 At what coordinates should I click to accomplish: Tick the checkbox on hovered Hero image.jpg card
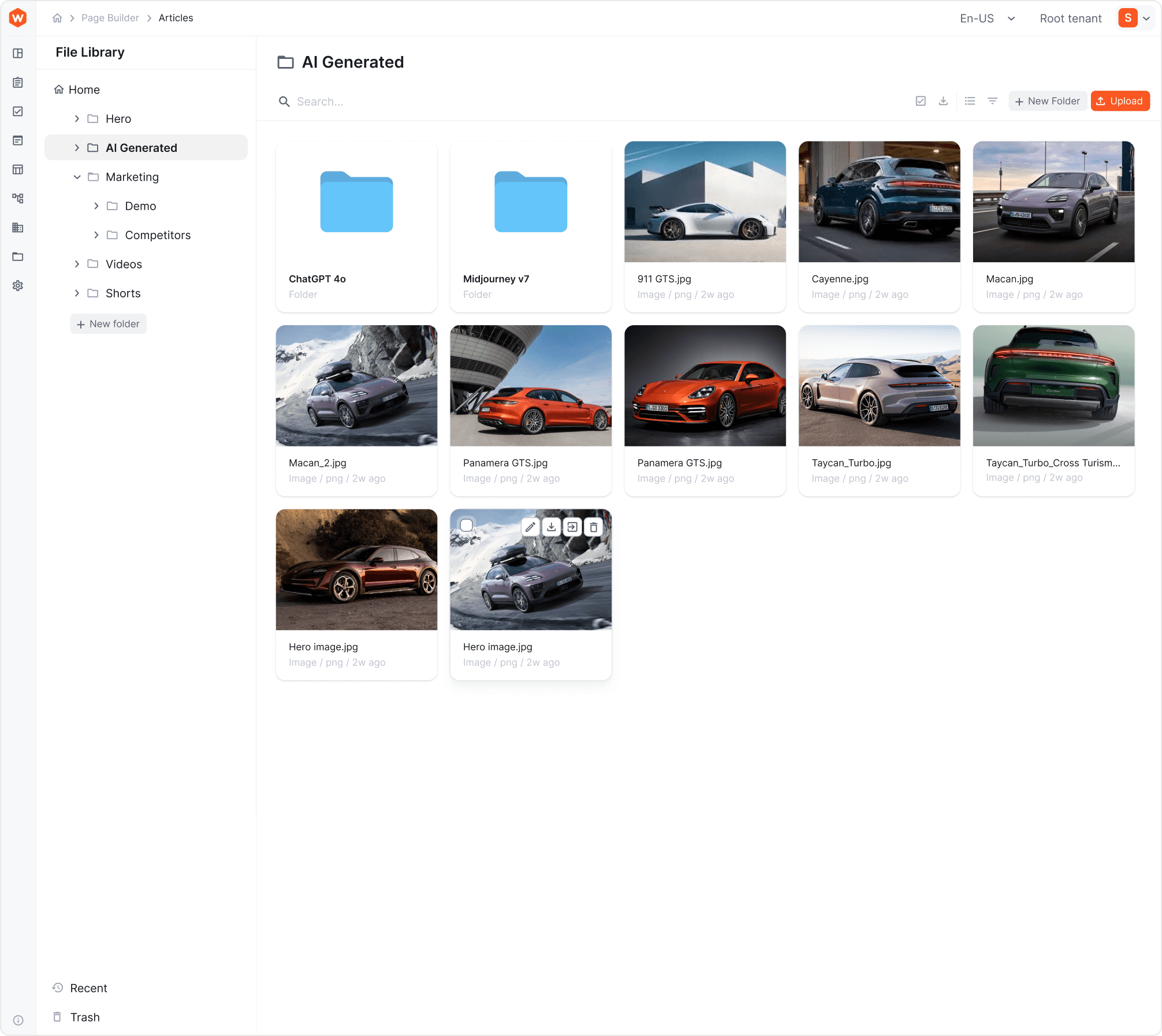tap(466, 524)
